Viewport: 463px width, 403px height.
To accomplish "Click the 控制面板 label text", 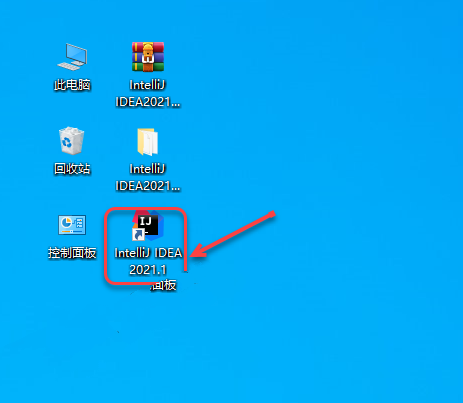I will click(x=72, y=253).
